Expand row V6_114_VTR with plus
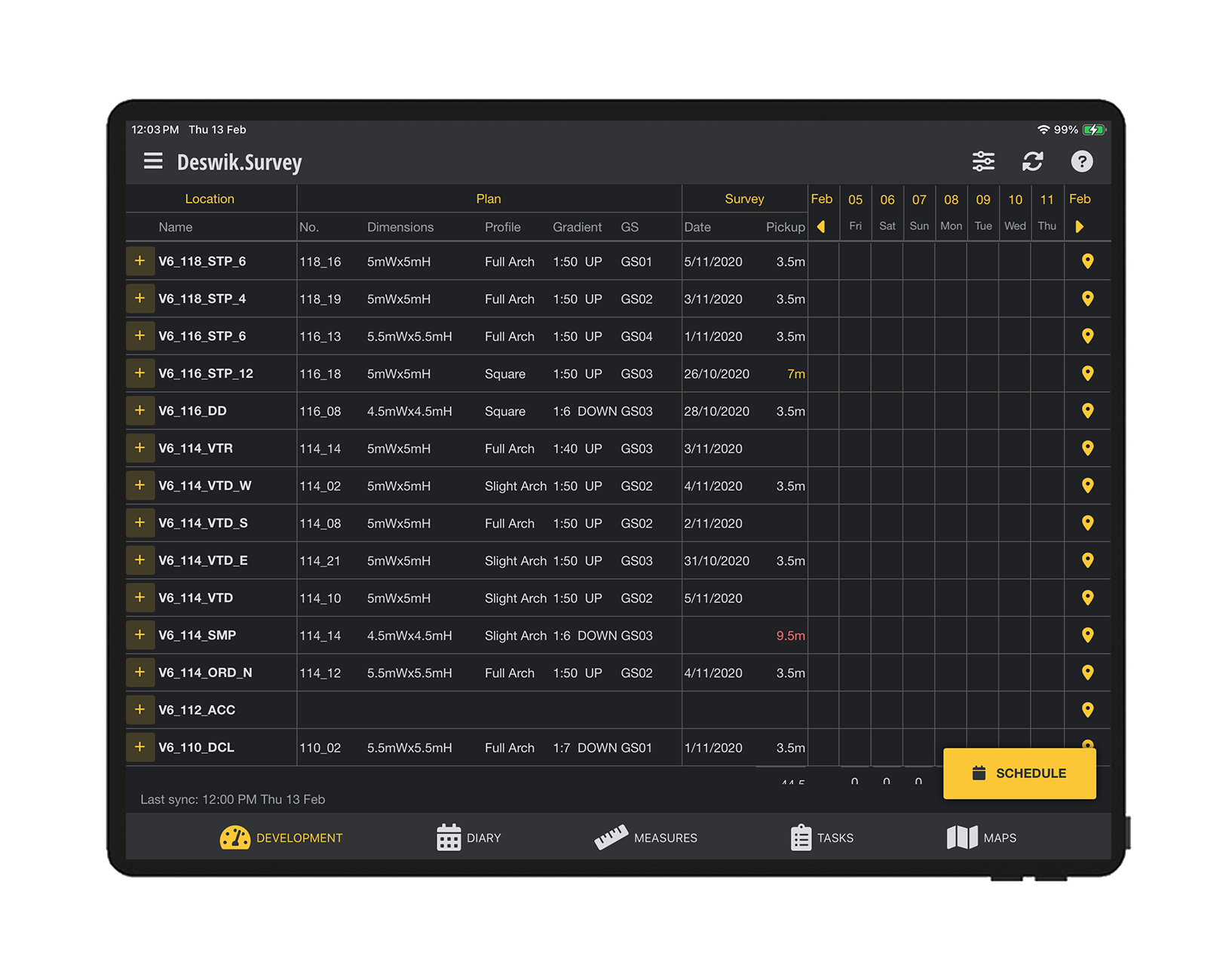Image resolution: width=1232 pixels, height=980 pixels. point(140,448)
